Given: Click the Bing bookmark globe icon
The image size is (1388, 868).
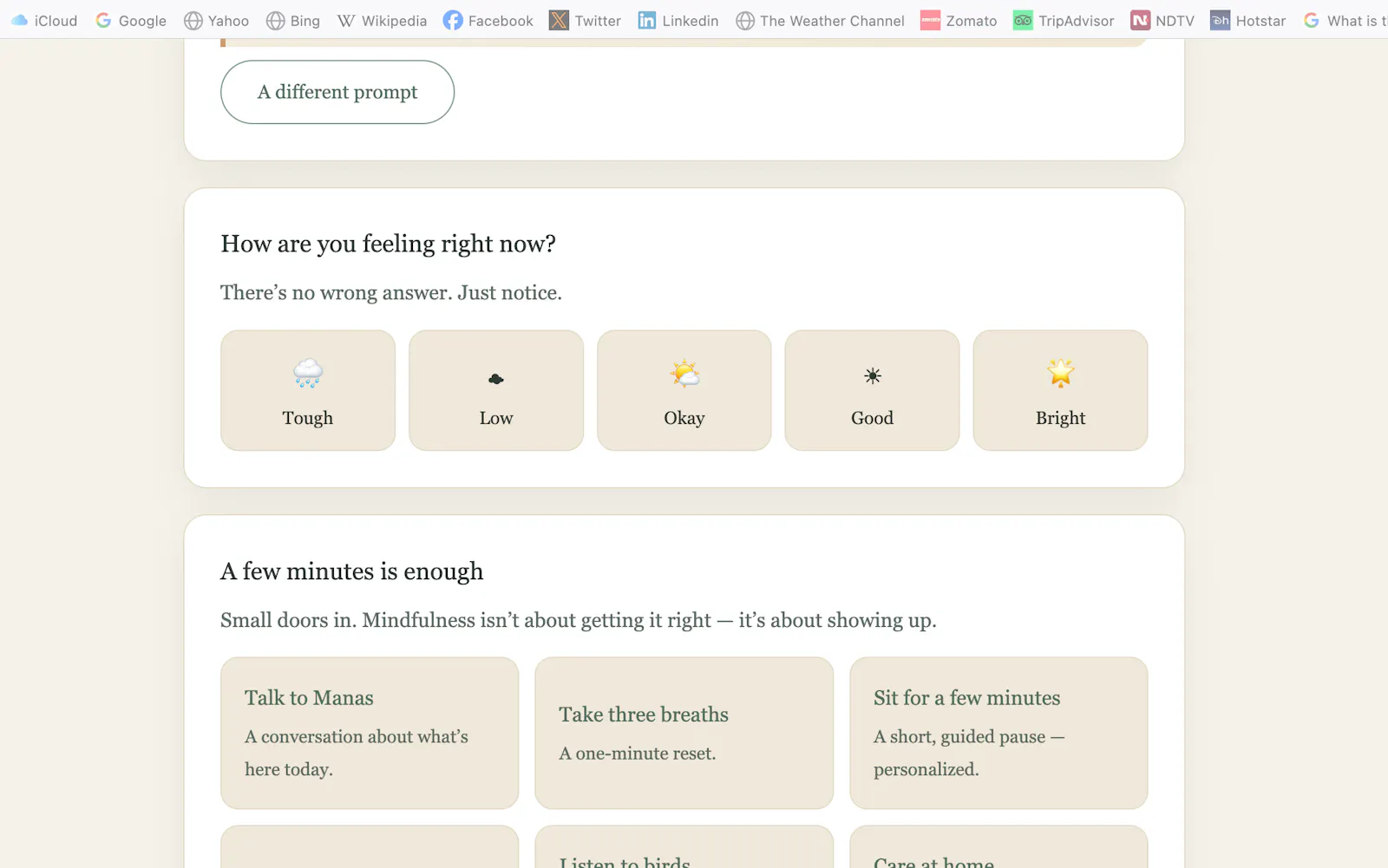Looking at the screenshot, I should pos(276,20).
